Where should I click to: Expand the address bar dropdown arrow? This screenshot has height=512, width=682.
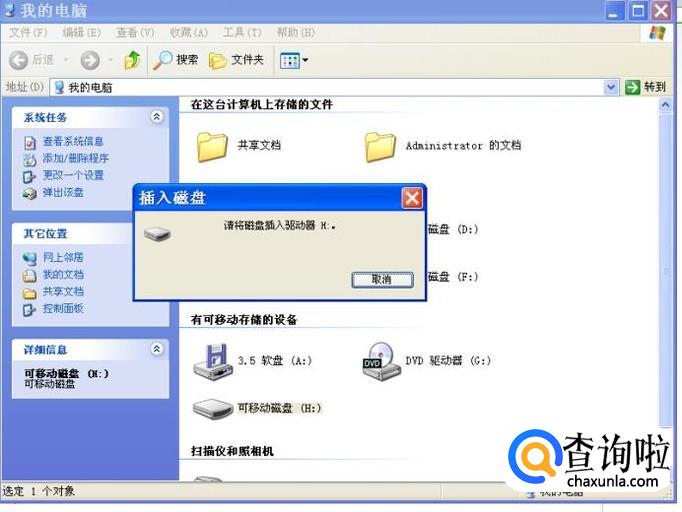(x=611, y=87)
